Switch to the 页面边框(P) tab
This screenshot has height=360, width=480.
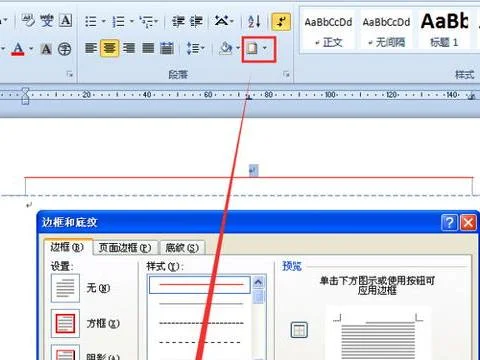tap(125, 248)
